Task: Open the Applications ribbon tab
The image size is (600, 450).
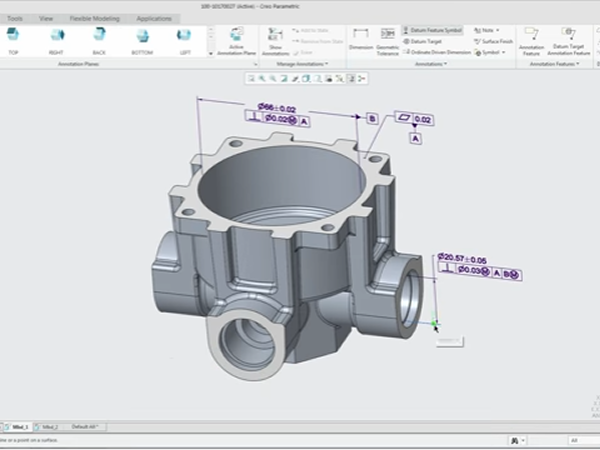Action: click(153, 18)
